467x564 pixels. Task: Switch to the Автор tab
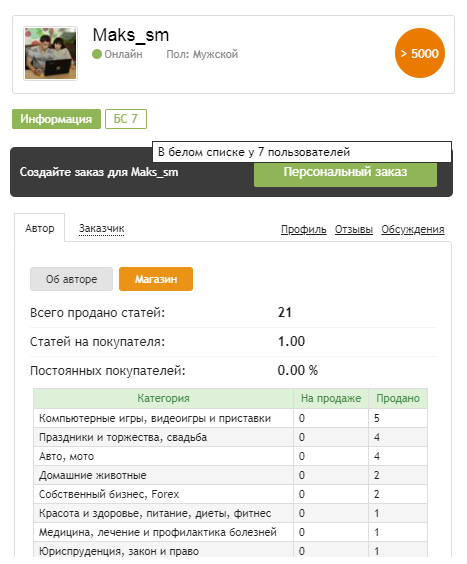40,228
